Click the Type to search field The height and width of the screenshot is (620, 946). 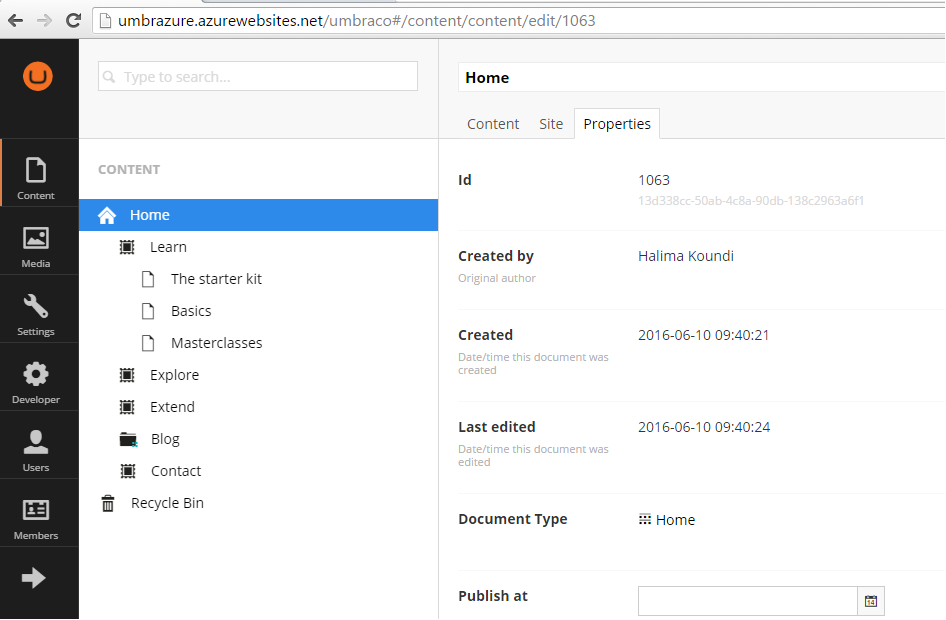coord(258,77)
